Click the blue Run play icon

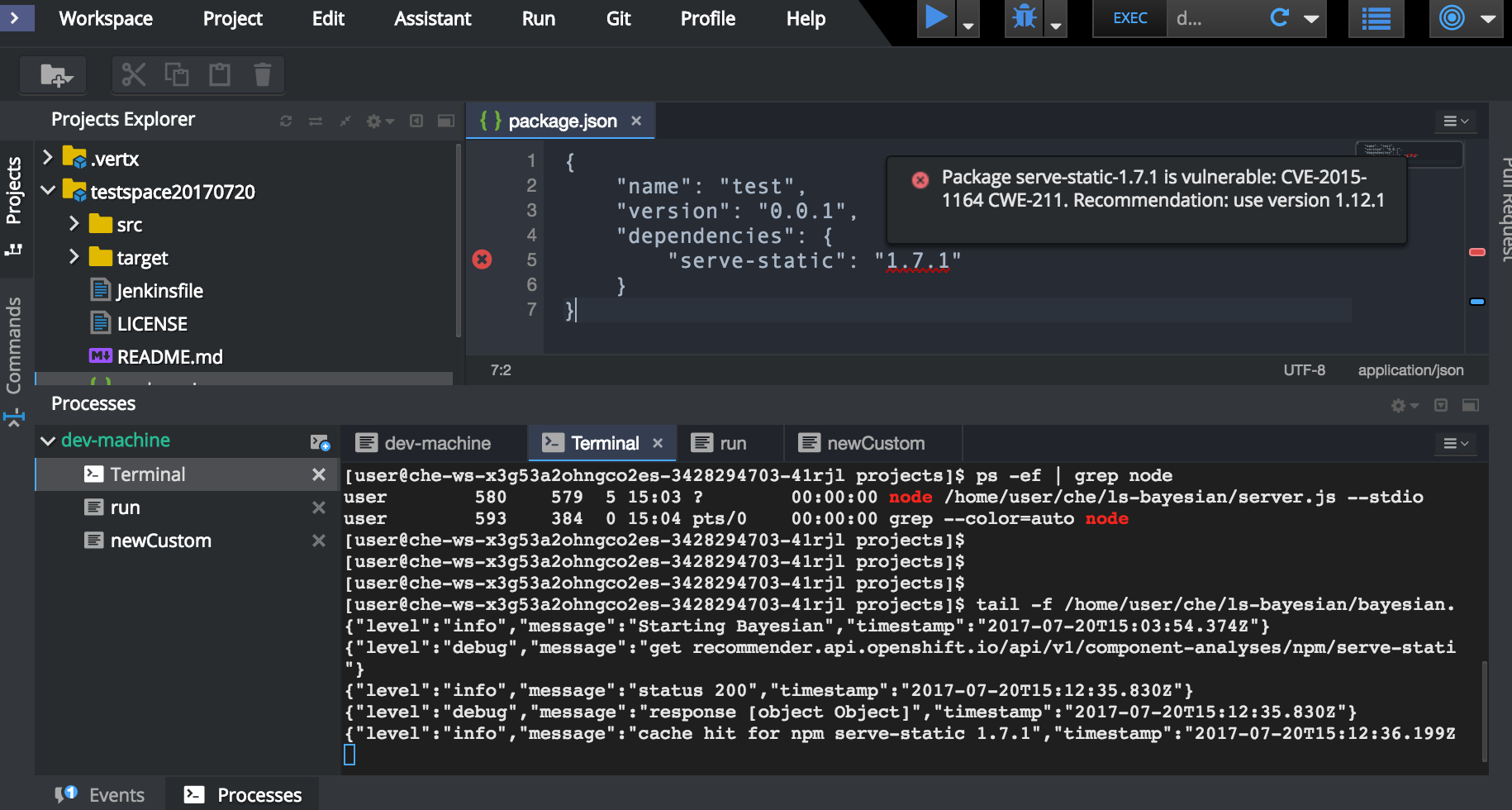coord(936,17)
